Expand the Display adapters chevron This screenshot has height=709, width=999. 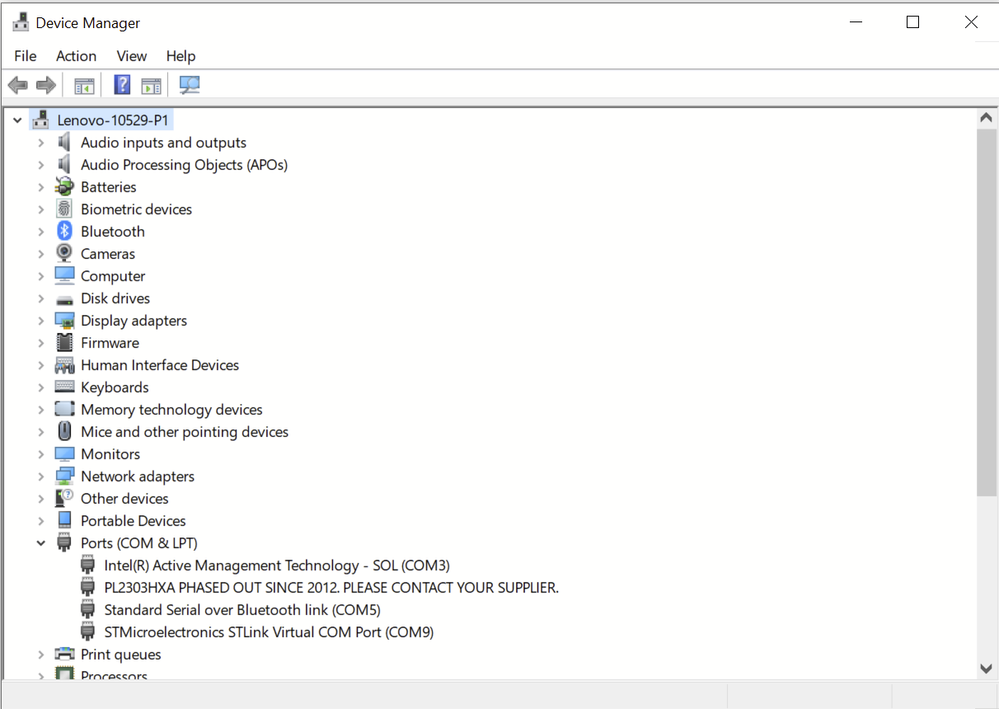tap(41, 320)
